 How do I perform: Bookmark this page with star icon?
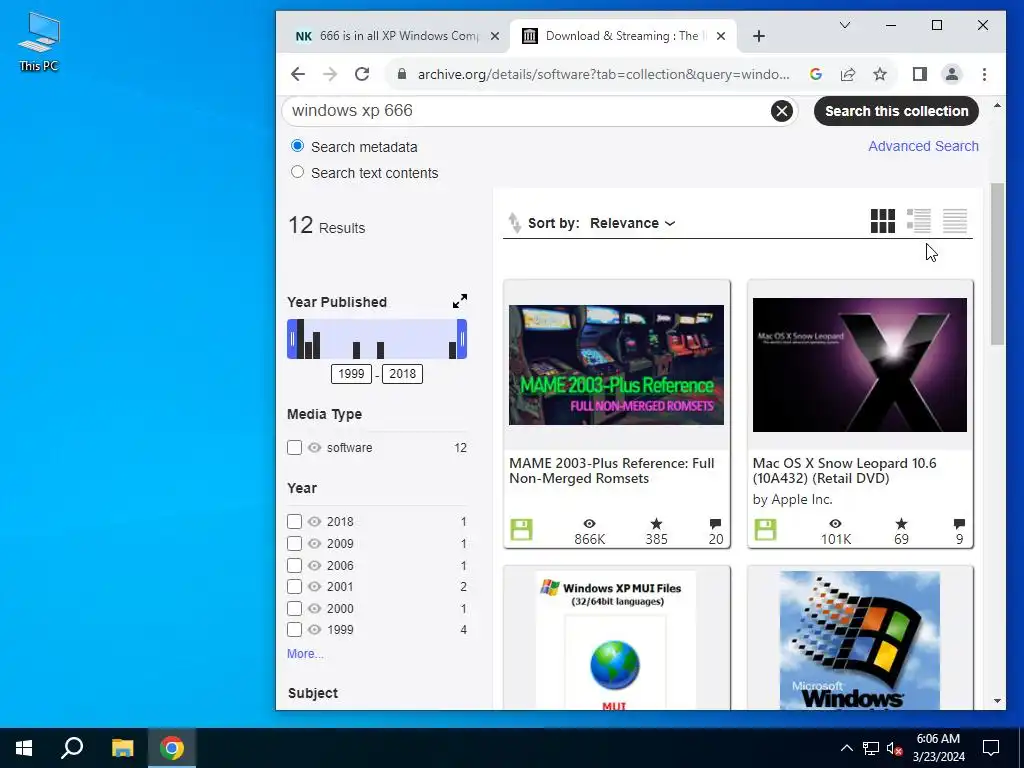pos(880,74)
